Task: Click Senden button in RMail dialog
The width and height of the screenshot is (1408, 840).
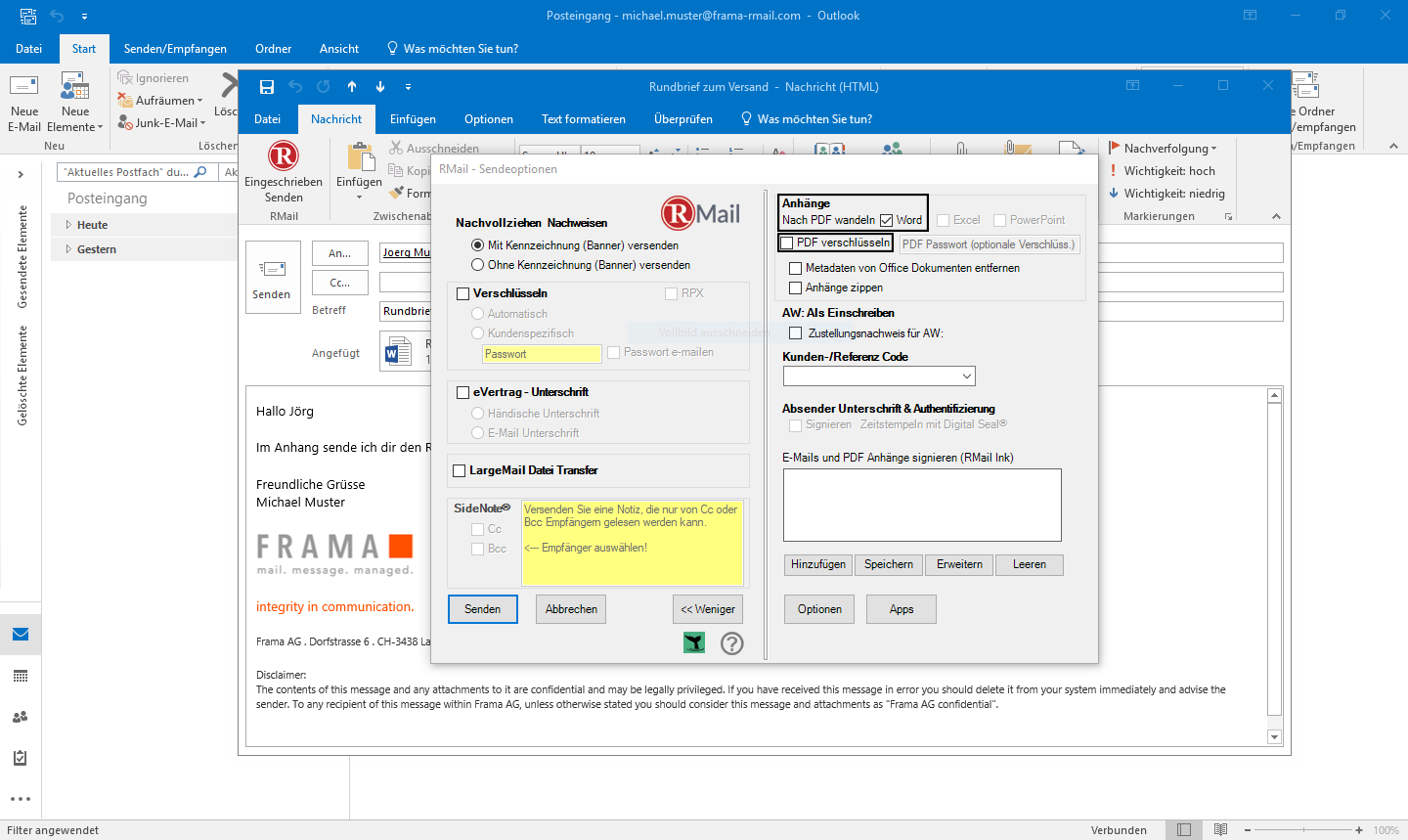Action: [483, 609]
